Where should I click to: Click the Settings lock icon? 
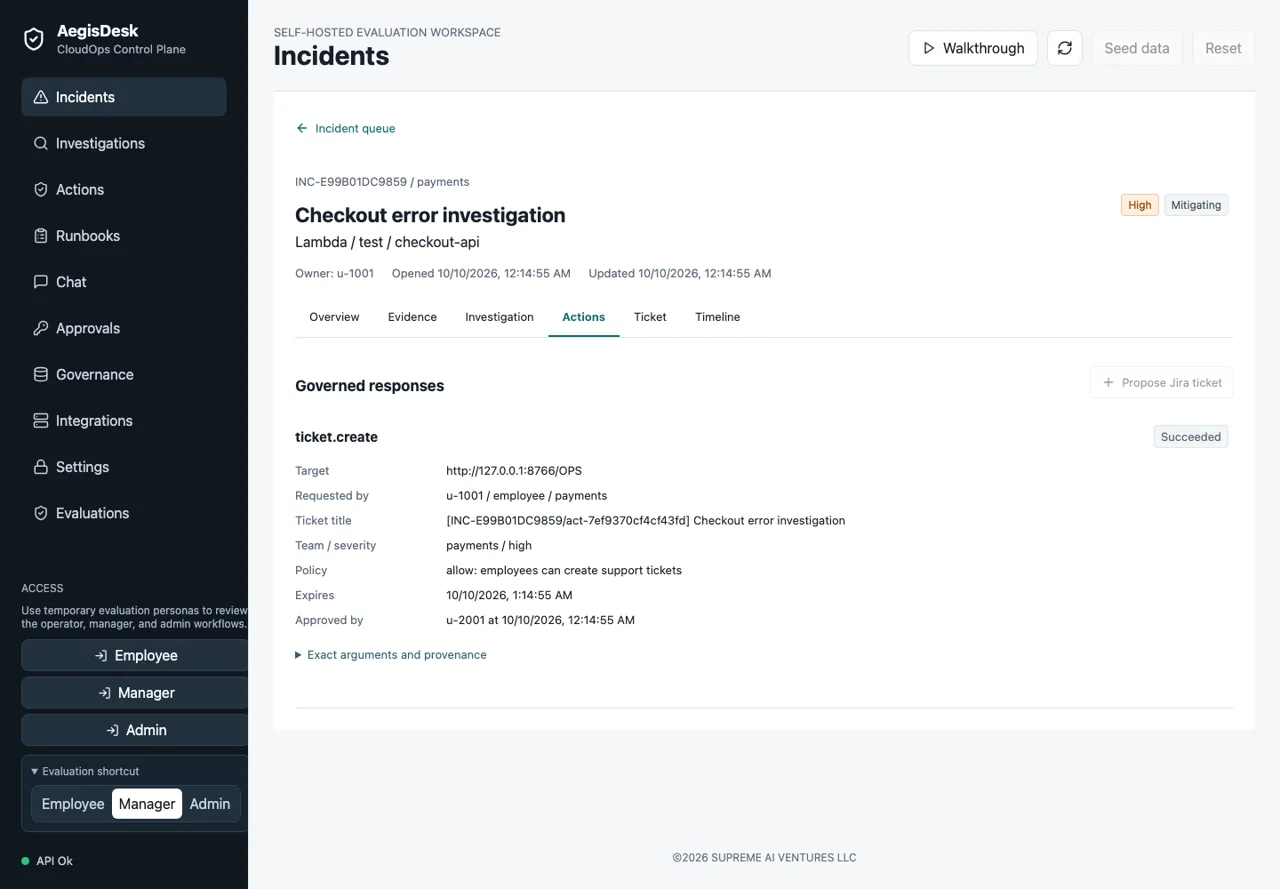pos(41,467)
